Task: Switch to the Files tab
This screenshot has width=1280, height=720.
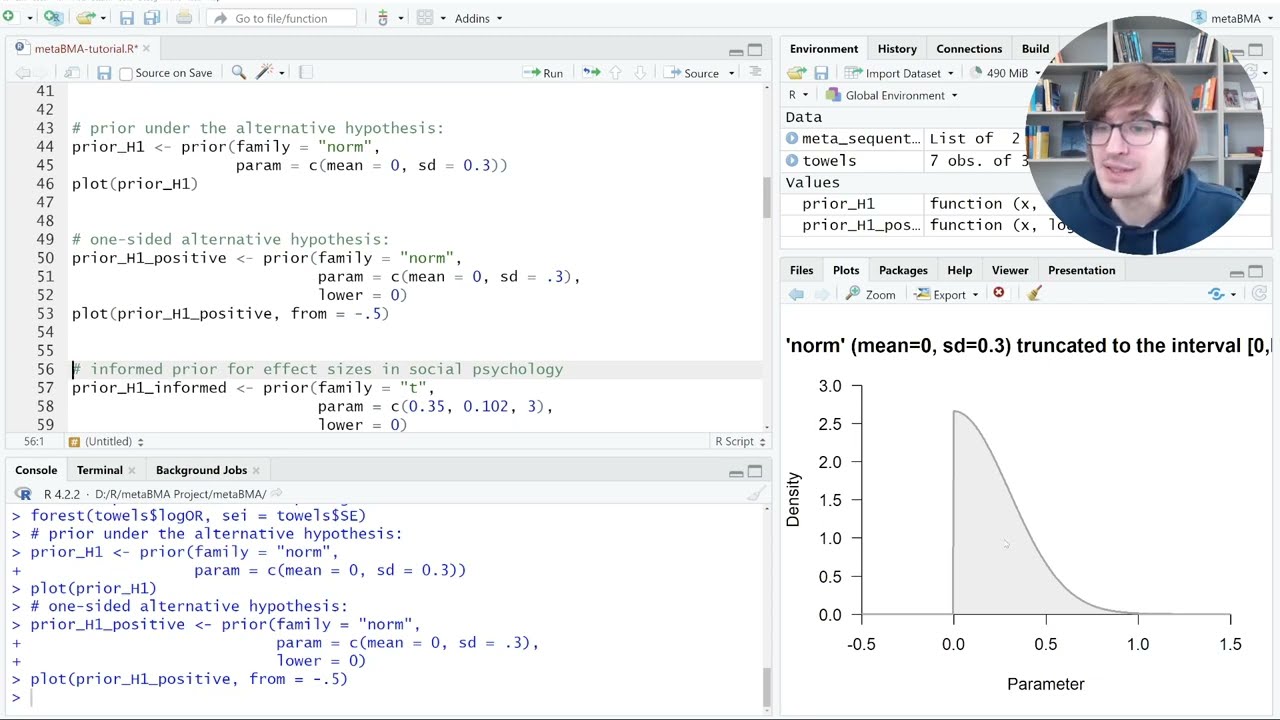Action: [x=802, y=270]
